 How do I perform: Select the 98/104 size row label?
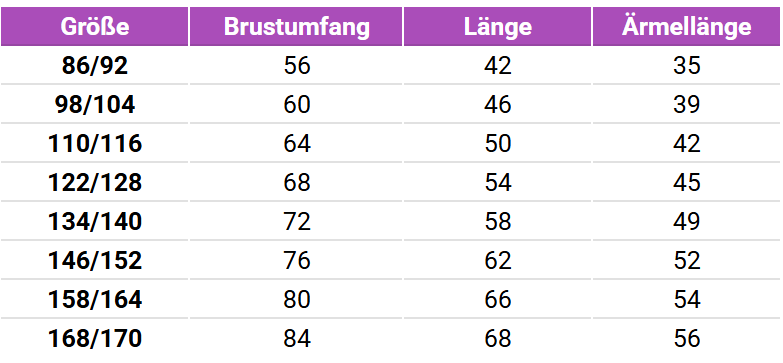[x=95, y=105]
